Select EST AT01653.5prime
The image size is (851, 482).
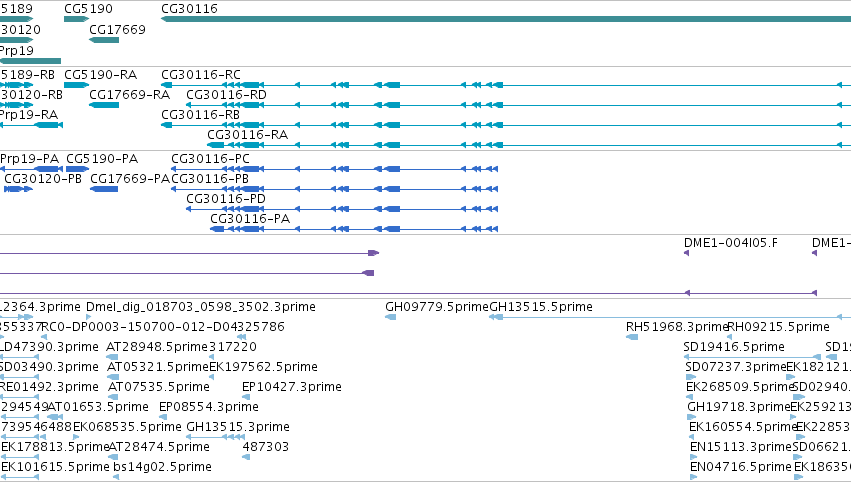(55, 417)
